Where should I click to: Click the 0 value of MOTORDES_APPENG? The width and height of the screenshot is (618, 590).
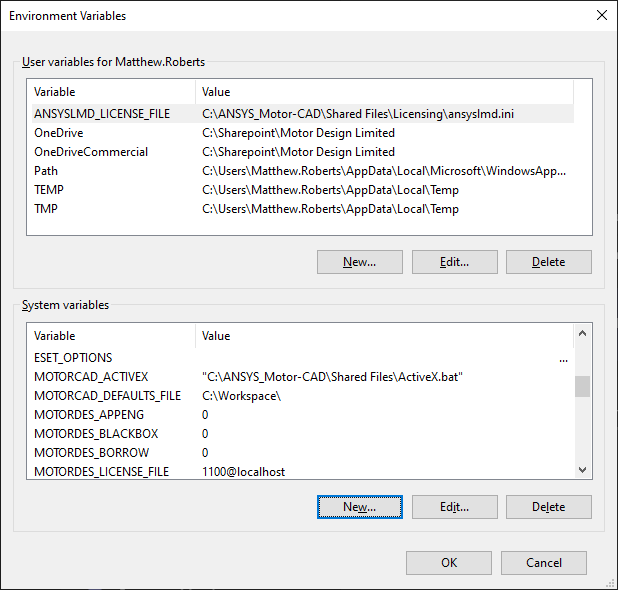coord(205,415)
